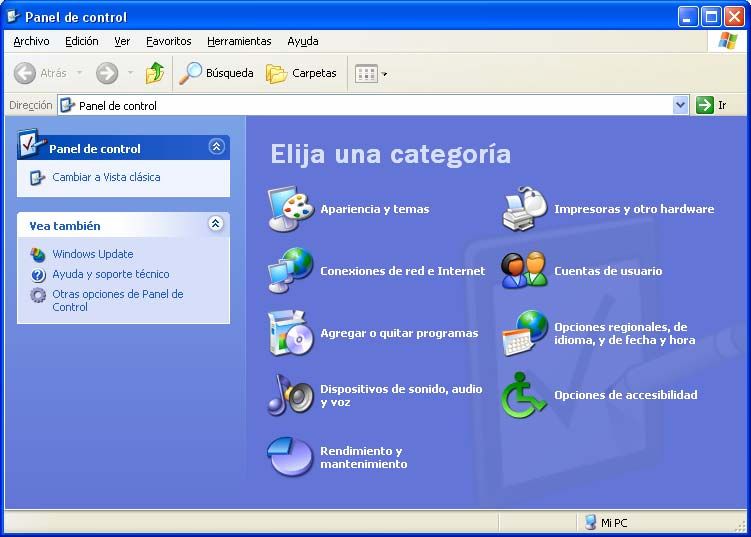Open the Cuentas de usuario icon
This screenshot has height=537, width=751.
[524, 271]
